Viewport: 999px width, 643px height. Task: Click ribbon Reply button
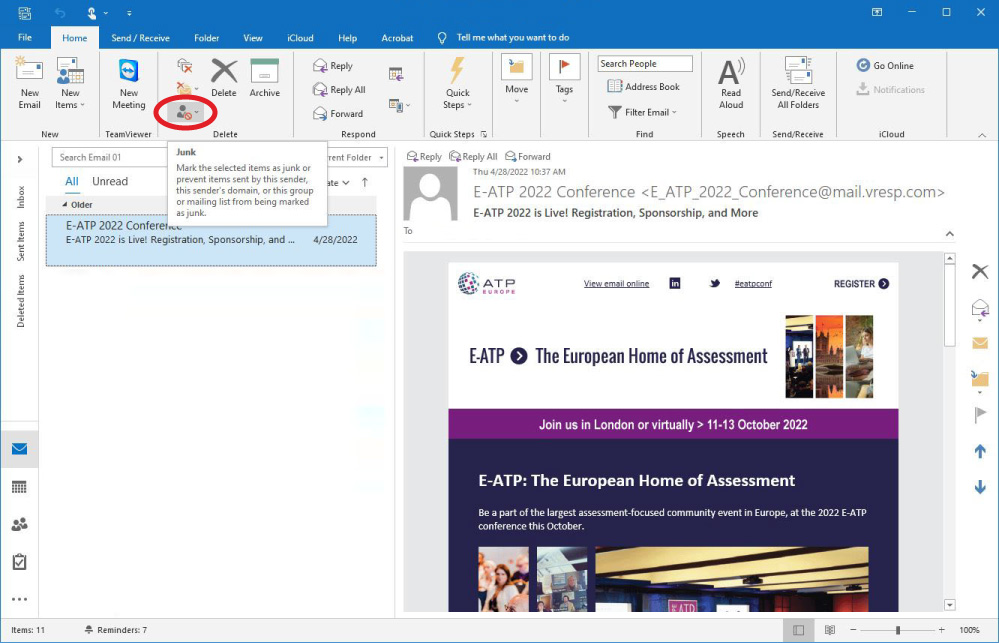point(333,66)
